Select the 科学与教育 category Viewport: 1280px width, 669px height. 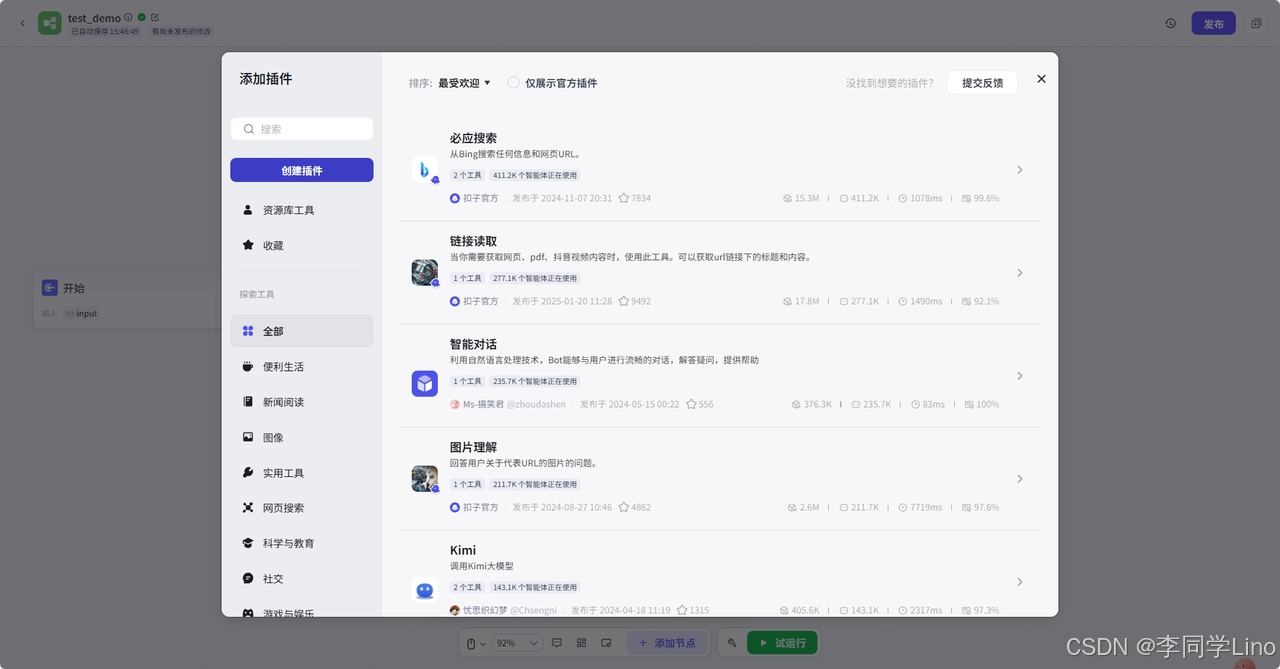click(302, 543)
